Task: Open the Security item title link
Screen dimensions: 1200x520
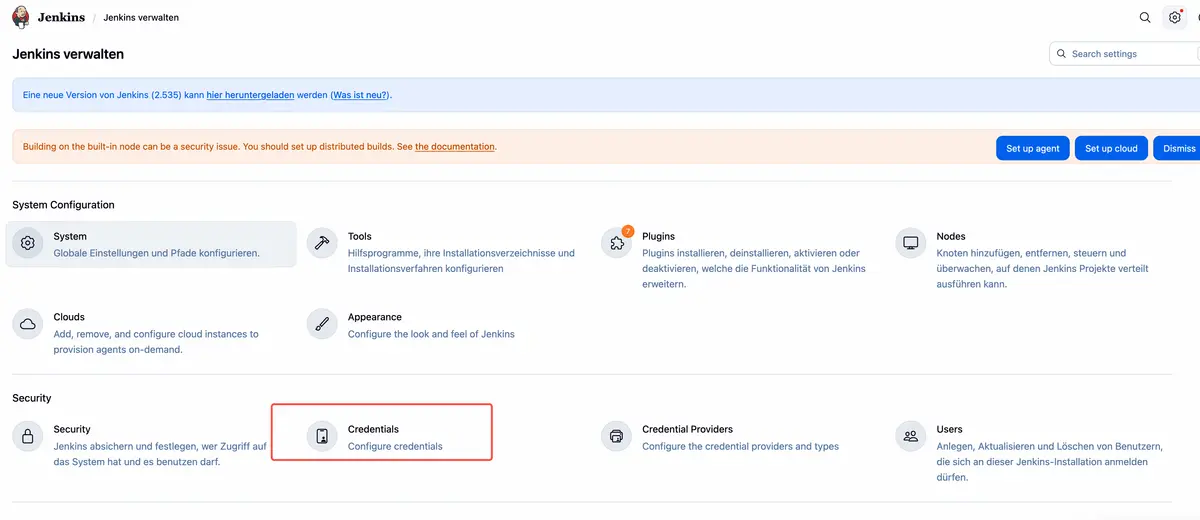Action: [x=72, y=429]
